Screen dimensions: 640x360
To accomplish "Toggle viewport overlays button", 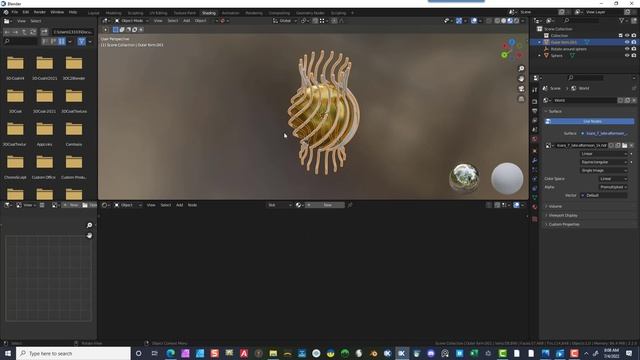I will coord(474,21).
